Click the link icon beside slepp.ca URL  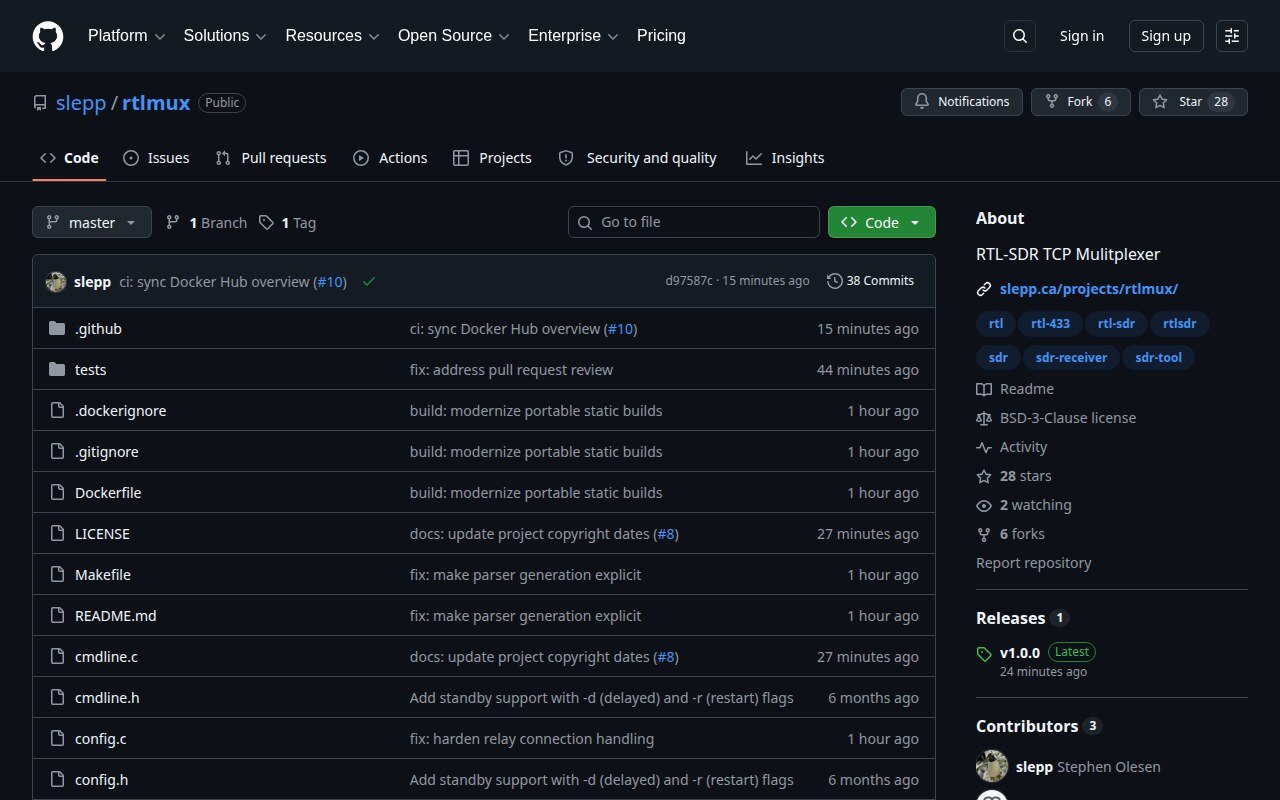click(x=984, y=289)
